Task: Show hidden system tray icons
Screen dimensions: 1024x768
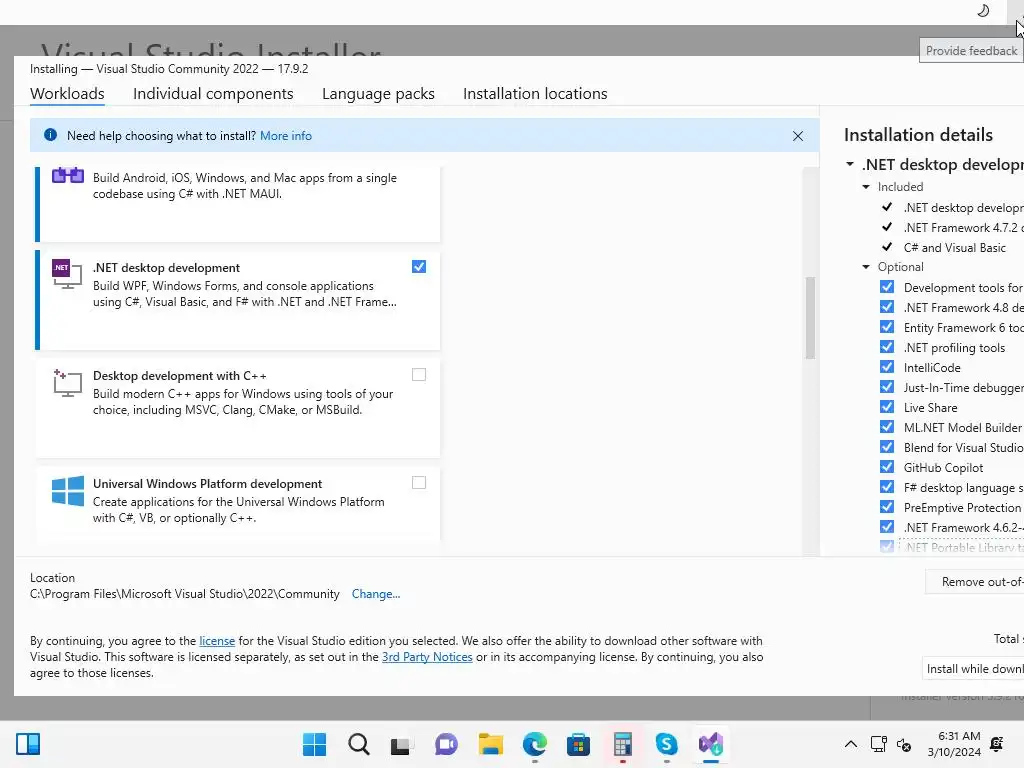Action: (x=850, y=744)
